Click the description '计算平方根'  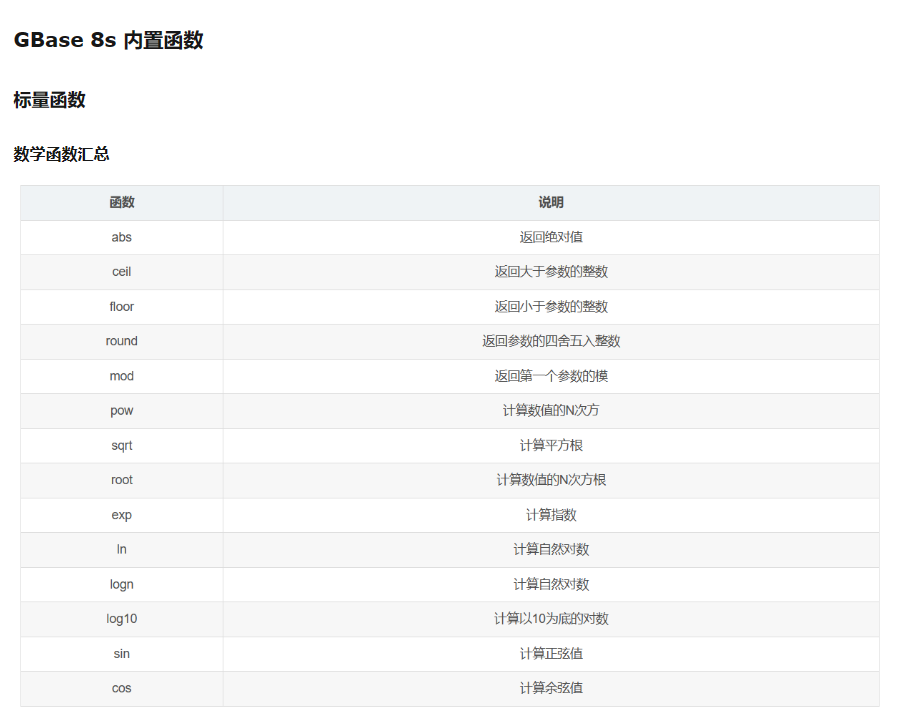[x=551, y=445]
